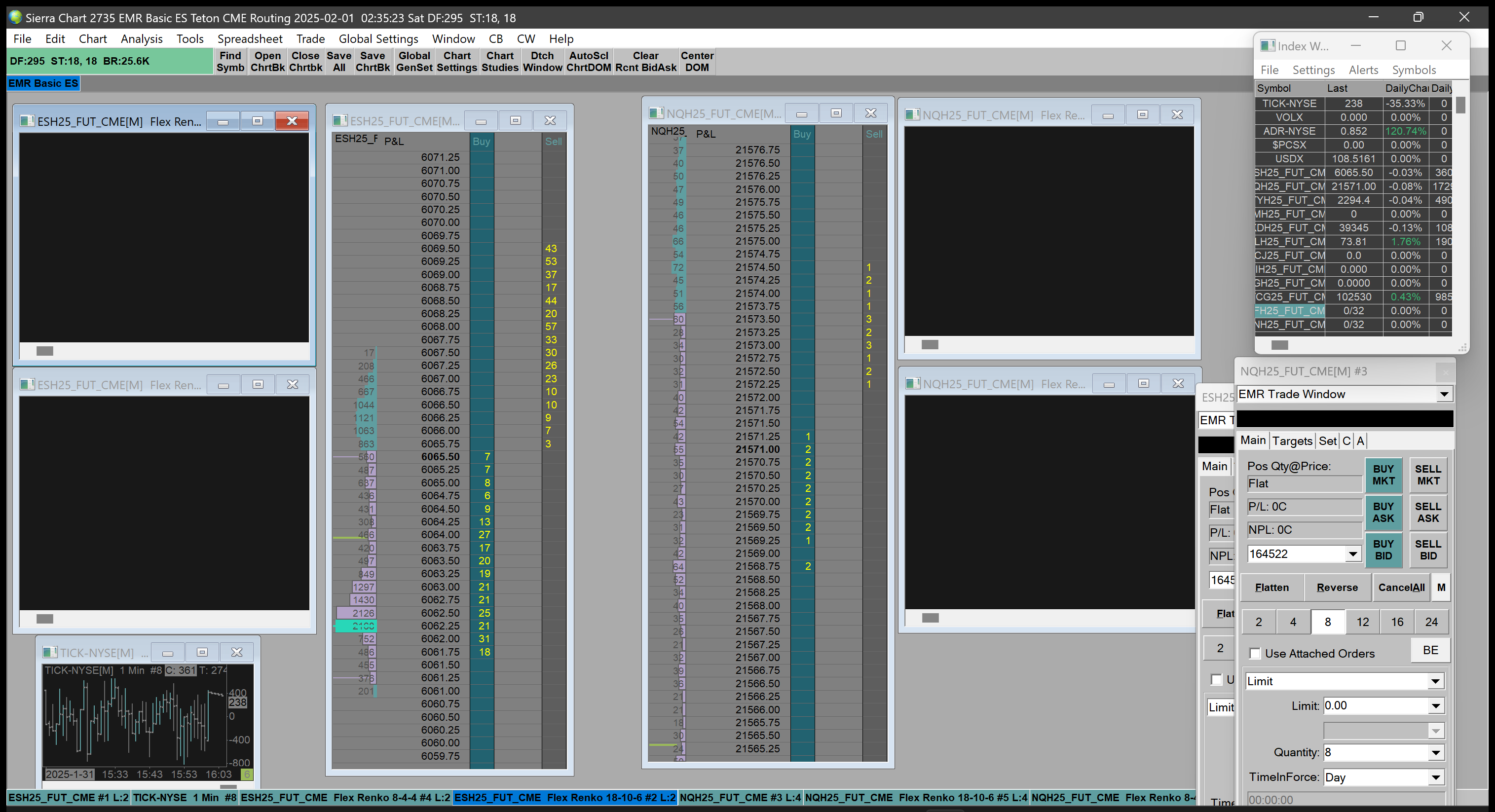
Task: Click the Quantity input field showing 8
Action: tap(1376, 753)
